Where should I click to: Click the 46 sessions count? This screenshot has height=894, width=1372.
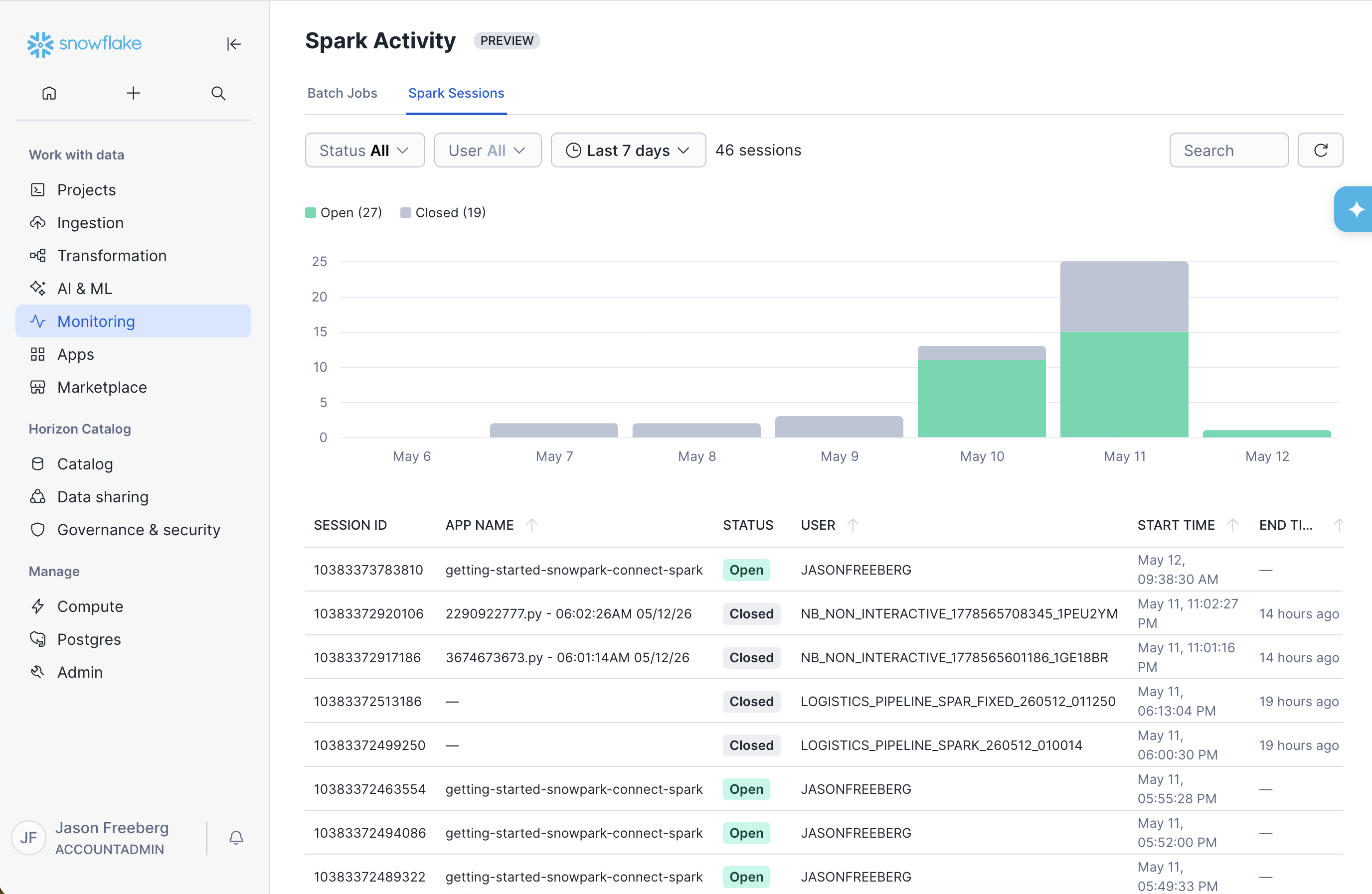pos(758,150)
